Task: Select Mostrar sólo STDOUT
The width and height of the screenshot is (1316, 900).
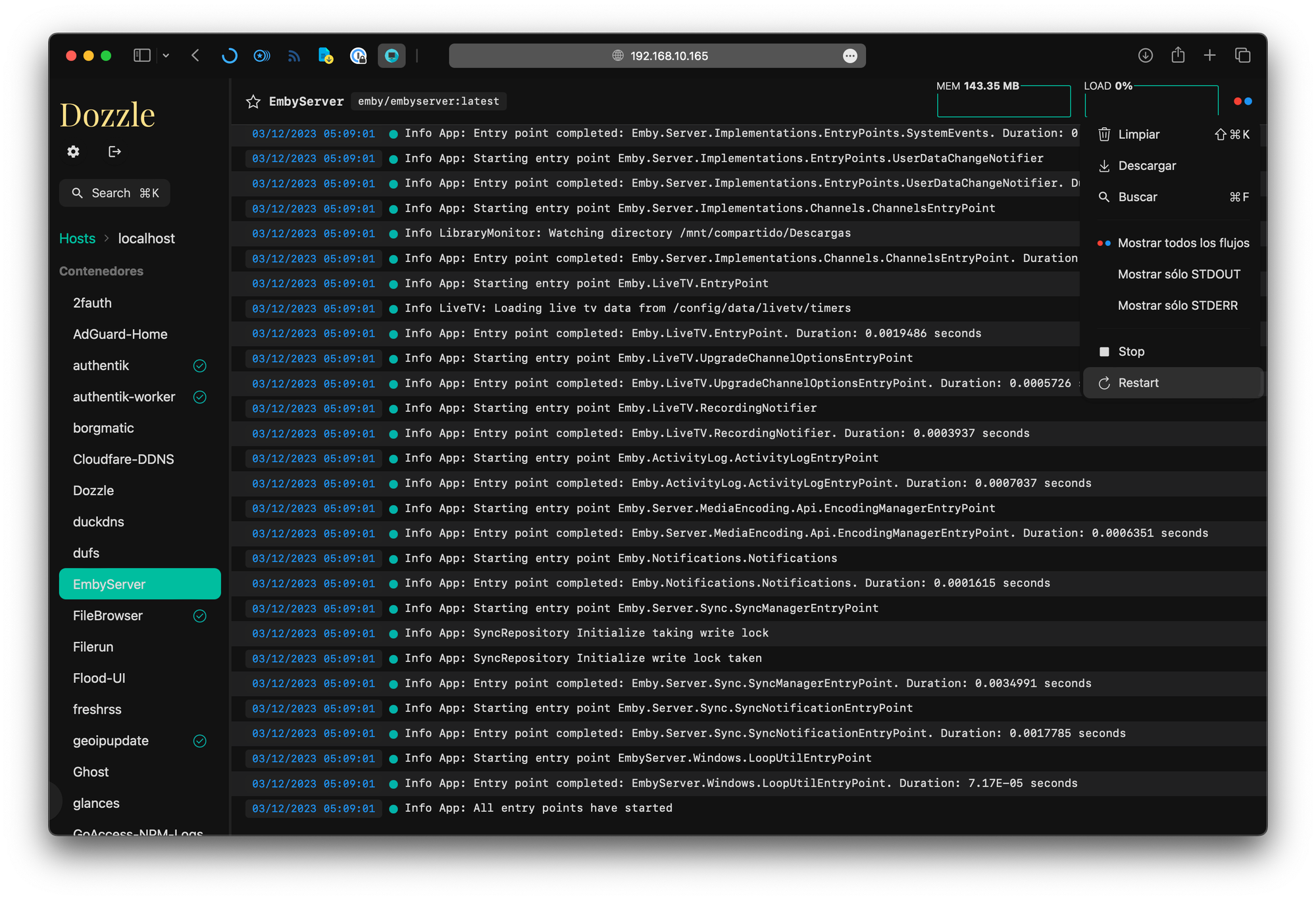Action: 1173,274
